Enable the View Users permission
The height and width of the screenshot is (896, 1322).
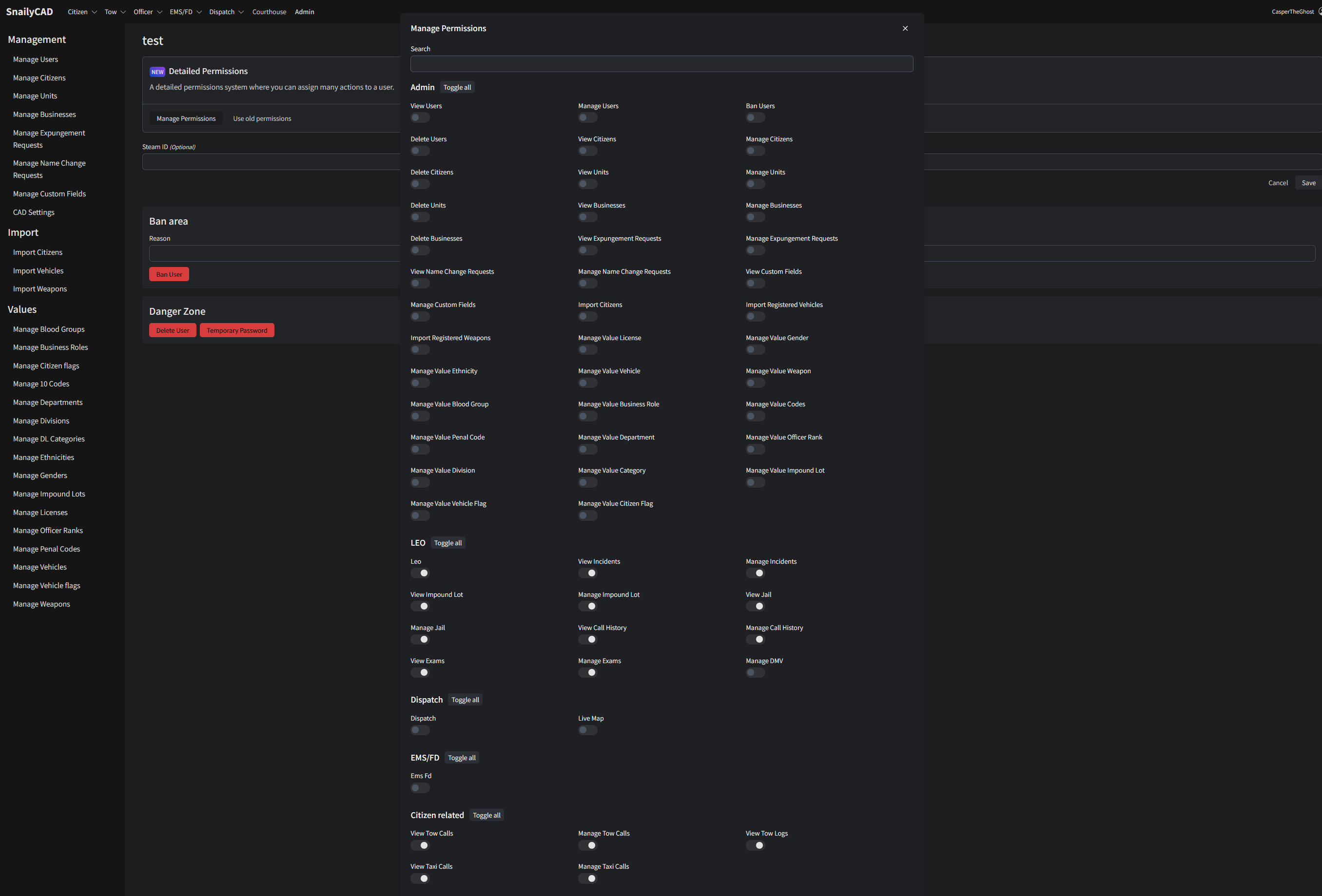pos(420,117)
